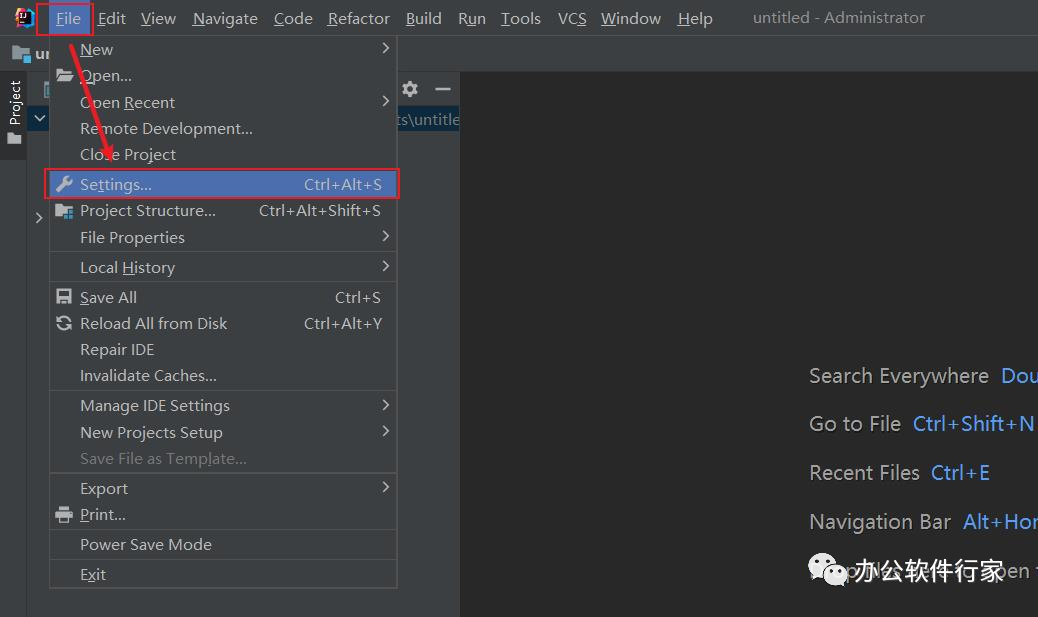Expand the New Projects Setup submenu
The width and height of the screenshot is (1038, 617).
(223, 432)
